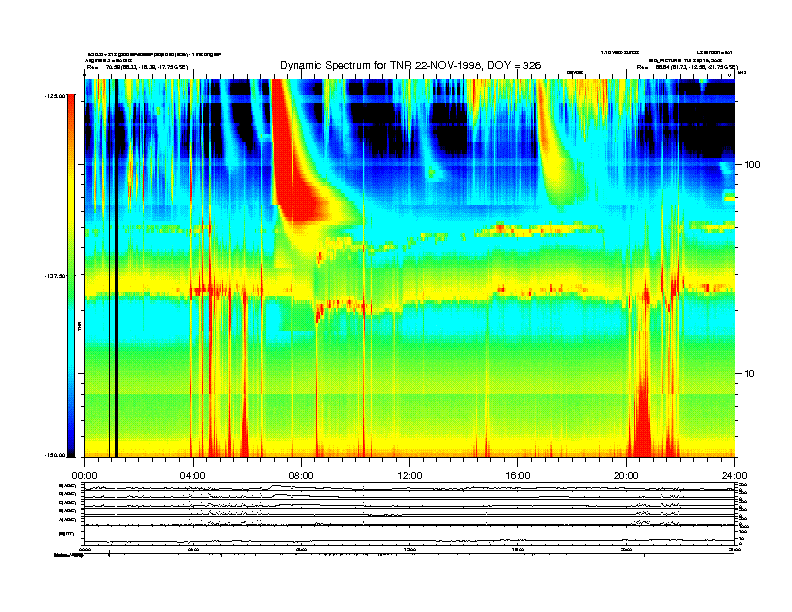Click the 00:00 time axis label
Screen dimensions: 792x612
(84, 476)
